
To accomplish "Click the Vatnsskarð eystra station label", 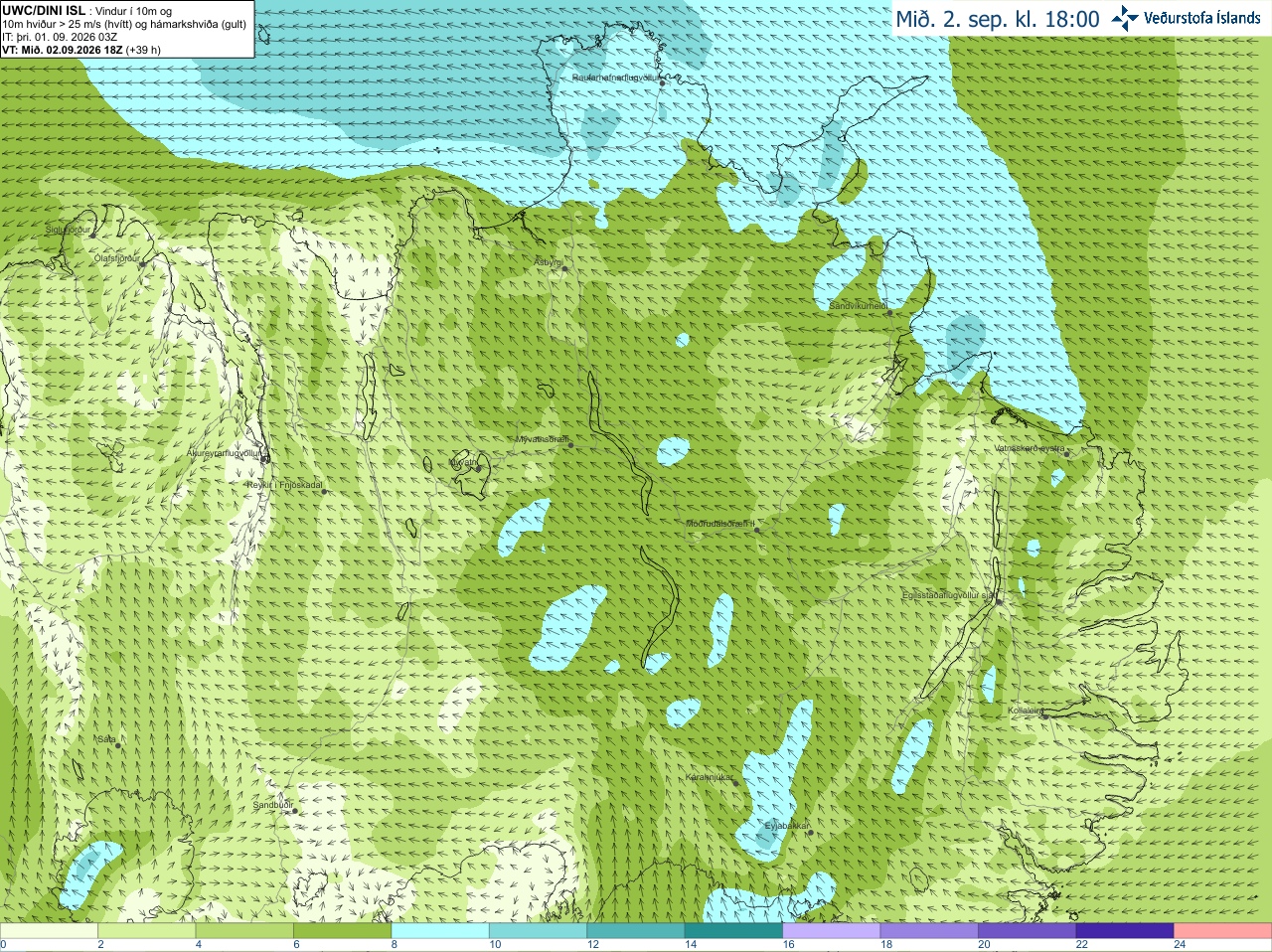I will 1030,448.
